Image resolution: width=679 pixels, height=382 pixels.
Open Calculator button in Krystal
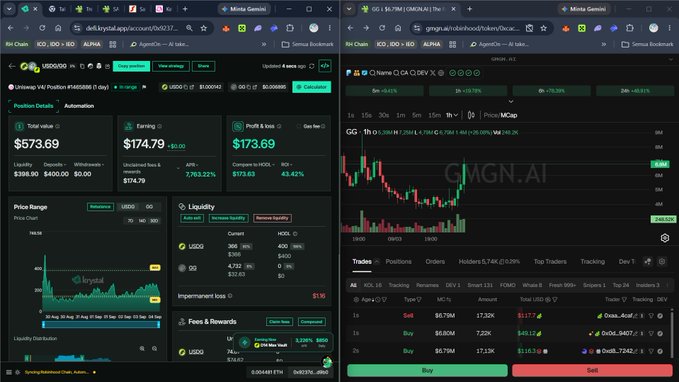[312, 87]
